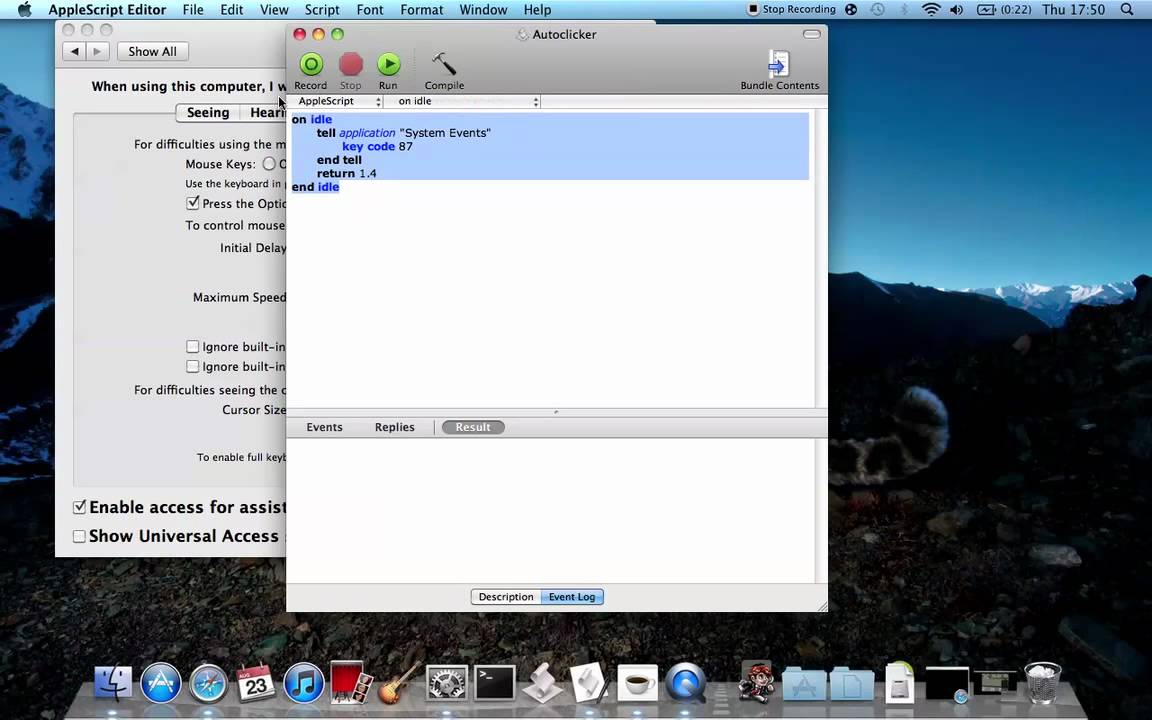Launch QuickTime Player from the dock
The image size is (1152, 720).
[685, 683]
